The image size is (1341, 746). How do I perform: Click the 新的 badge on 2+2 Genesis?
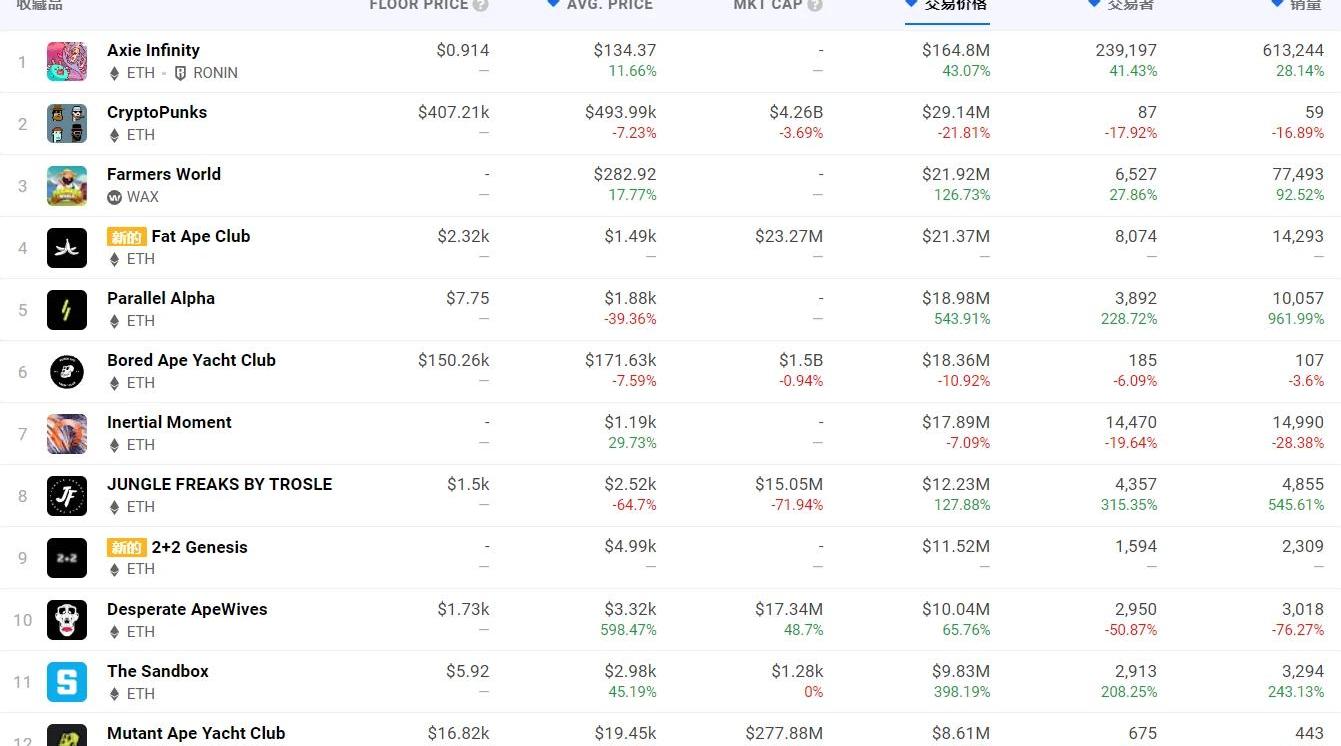[127, 548]
